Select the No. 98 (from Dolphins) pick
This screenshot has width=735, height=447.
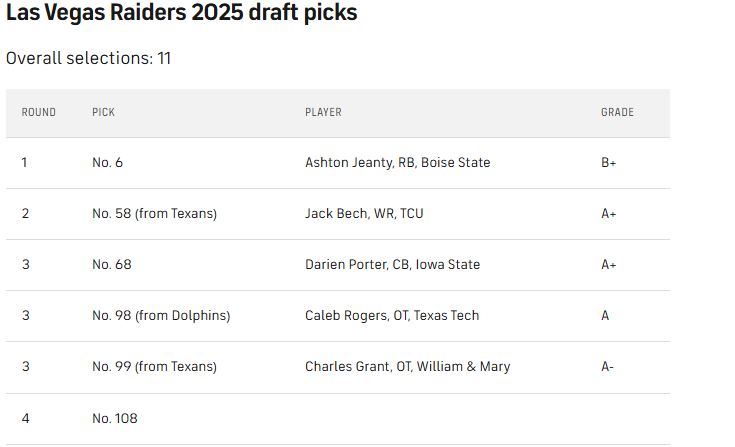click(x=161, y=315)
